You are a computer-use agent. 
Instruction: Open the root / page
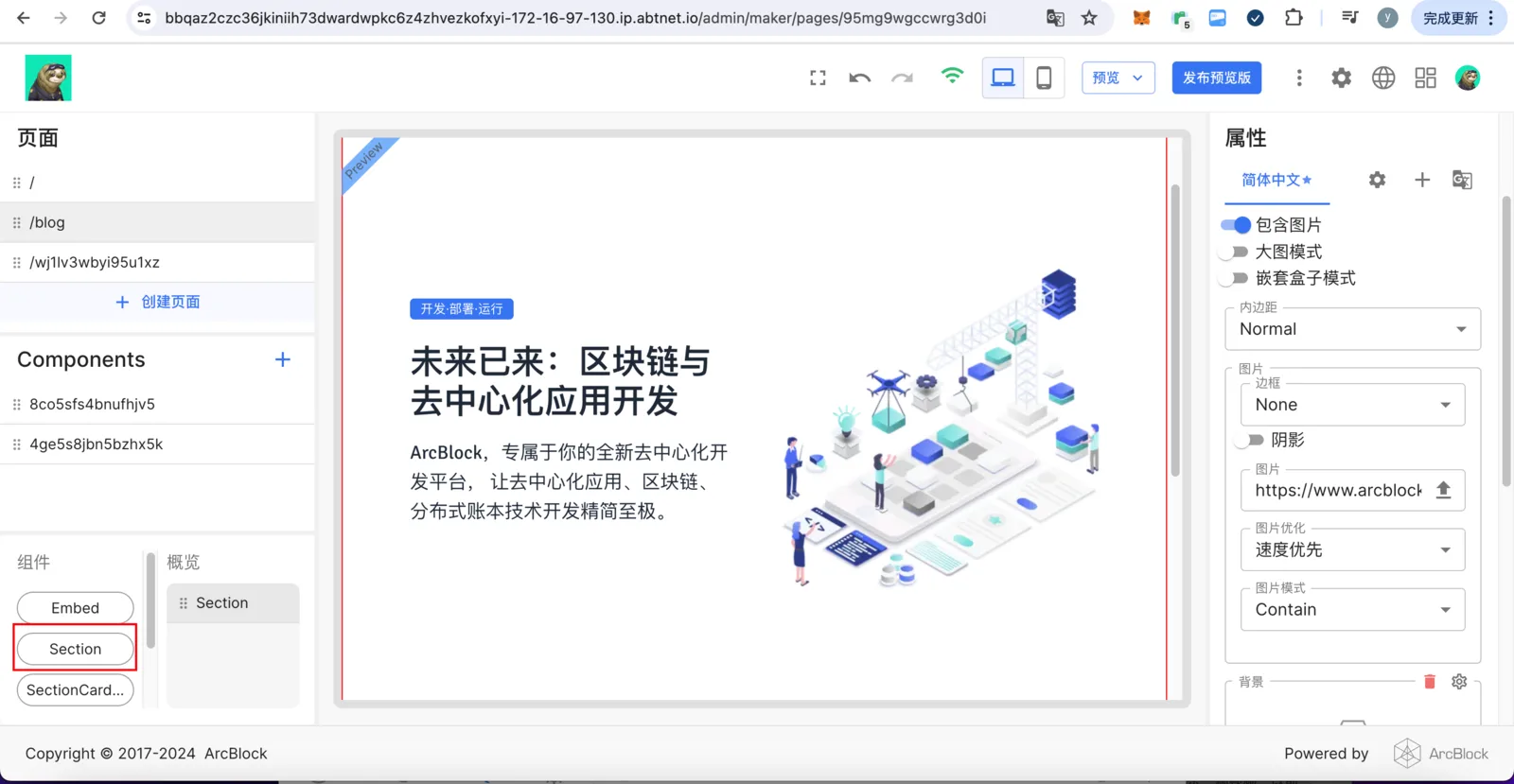pos(157,183)
